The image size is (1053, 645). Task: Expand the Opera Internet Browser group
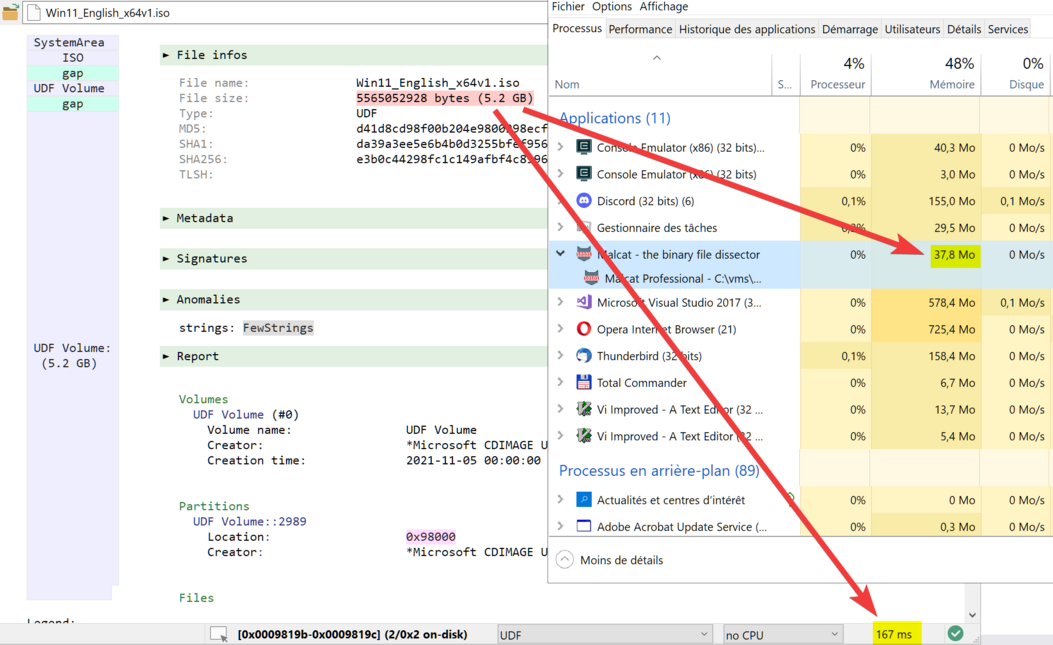pos(561,329)
